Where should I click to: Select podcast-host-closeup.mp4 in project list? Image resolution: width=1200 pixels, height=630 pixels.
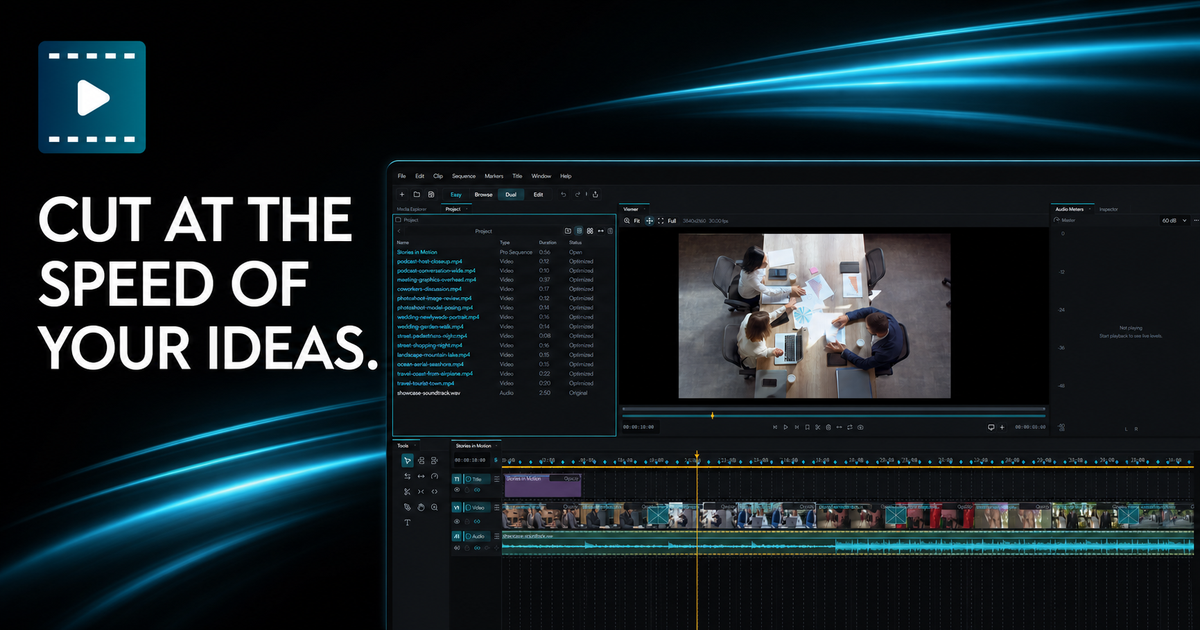[x=429, y=261]
